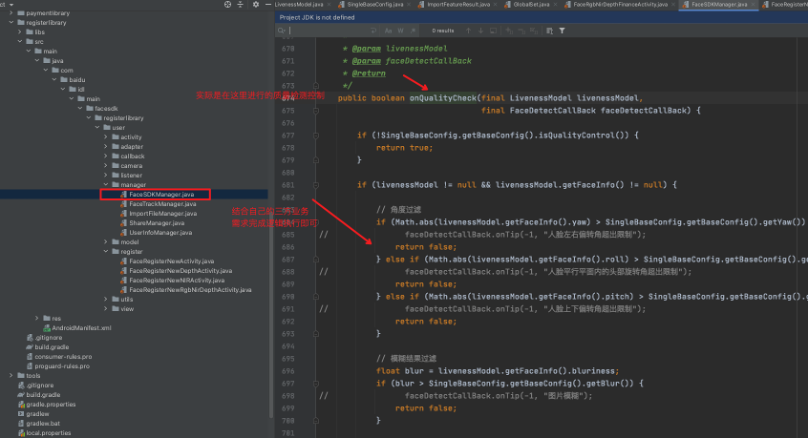The width and height of the screenshot is (808, 438).
Task: Expand the view folder
Action: [x=106, y=309]
